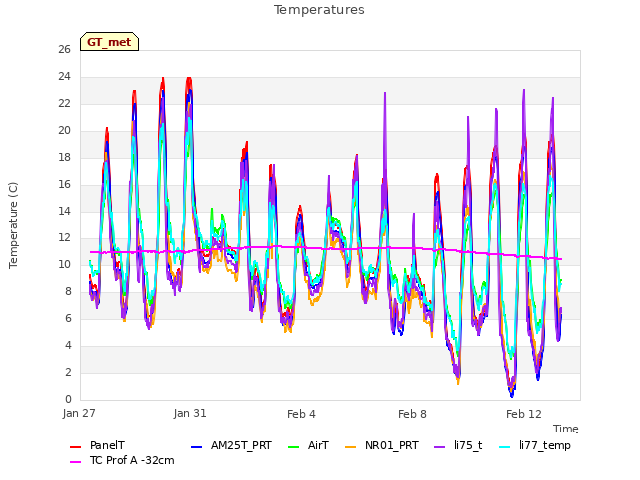
Task: Toggle the PanelT legend entry
Action: [x=97, y=445]
